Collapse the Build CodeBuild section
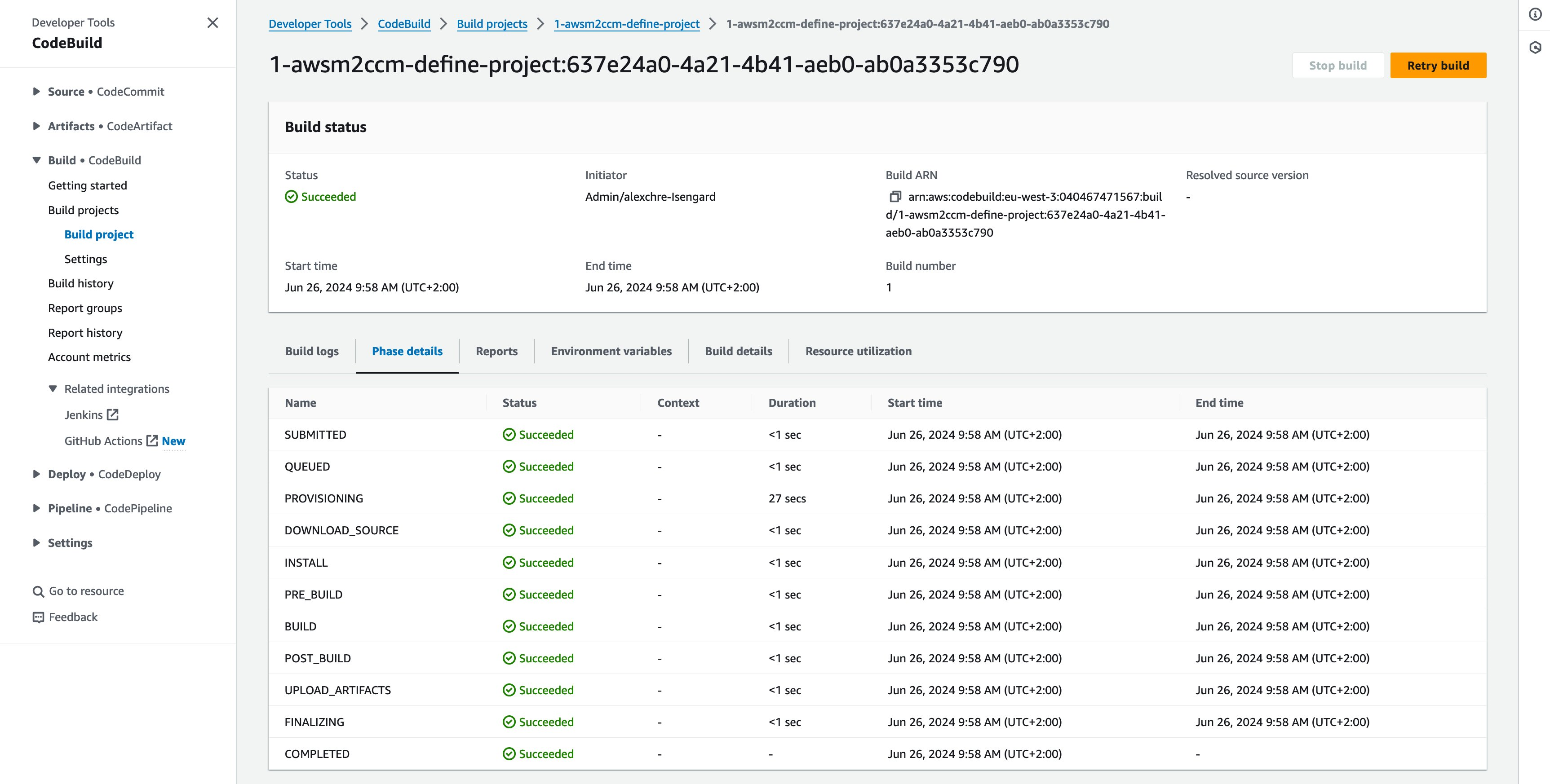This screenshot has height=784, width=1550. pyautogui.click(x=36, y=160)
